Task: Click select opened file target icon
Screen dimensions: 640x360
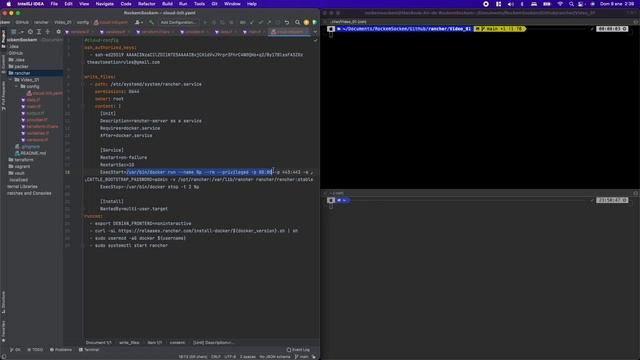Action: 30,32
